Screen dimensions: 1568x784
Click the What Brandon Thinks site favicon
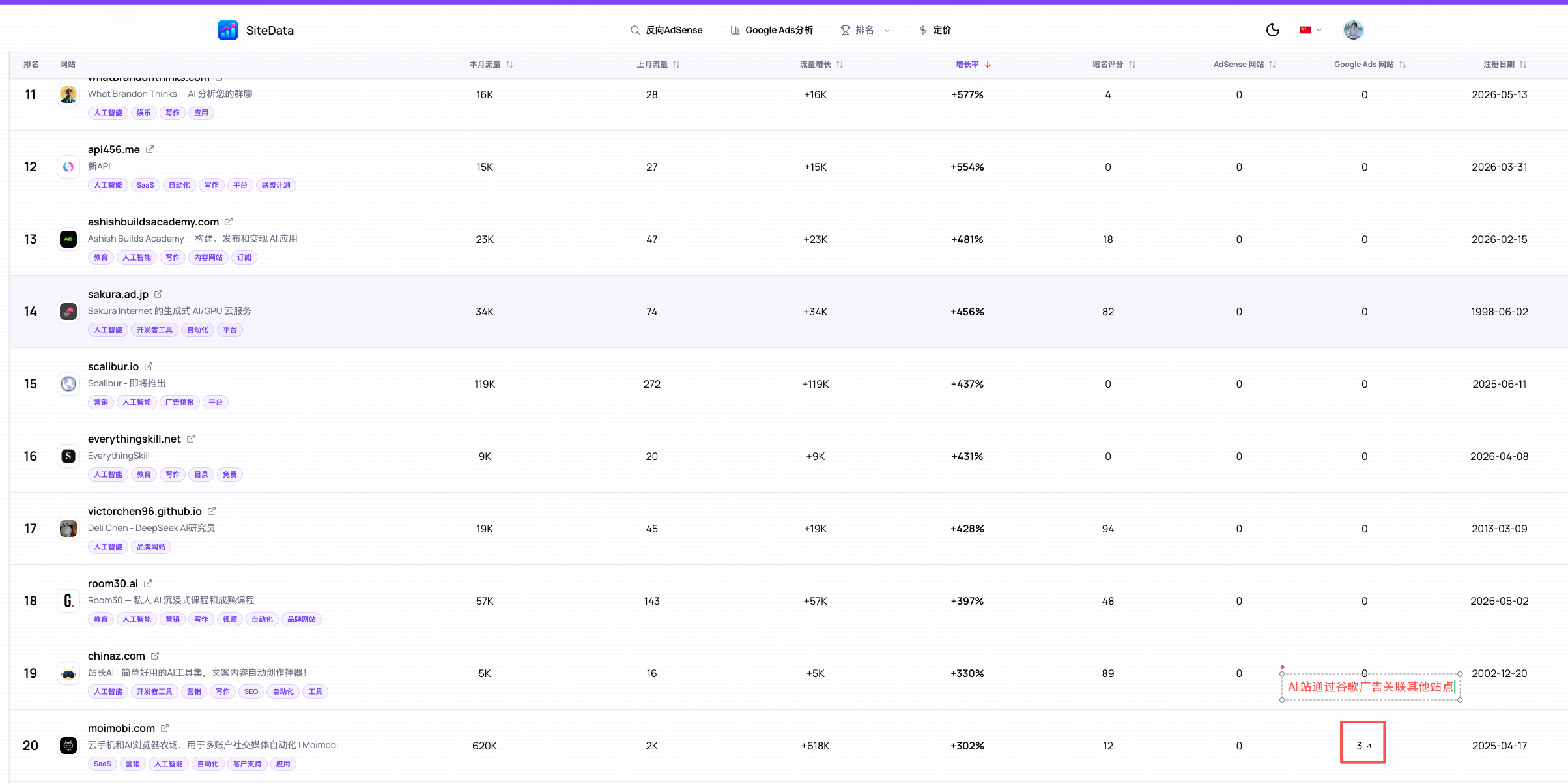[x=68, y=94]
